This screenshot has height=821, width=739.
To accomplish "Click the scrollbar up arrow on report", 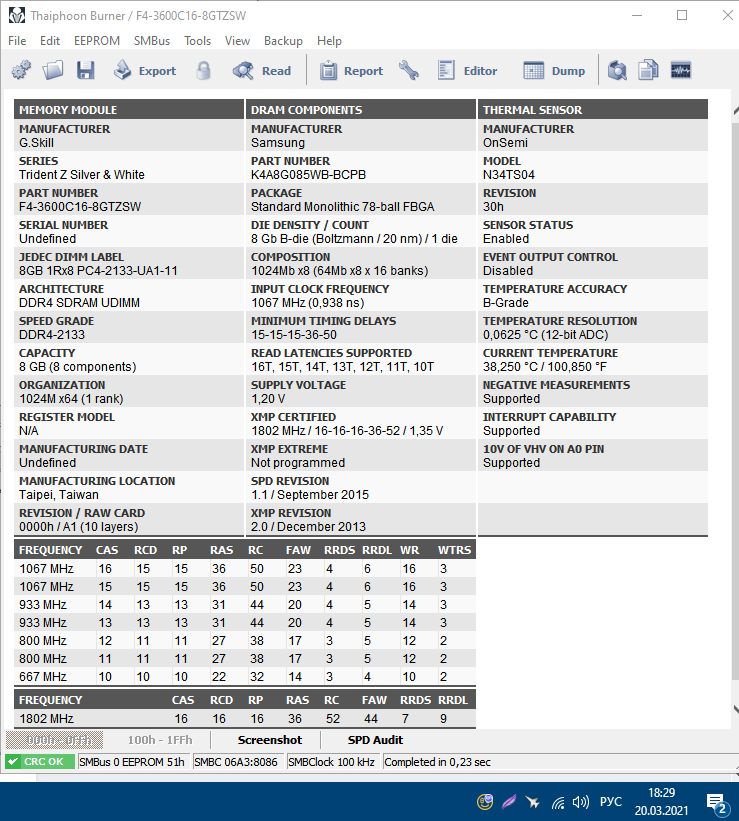I will 735,110.
